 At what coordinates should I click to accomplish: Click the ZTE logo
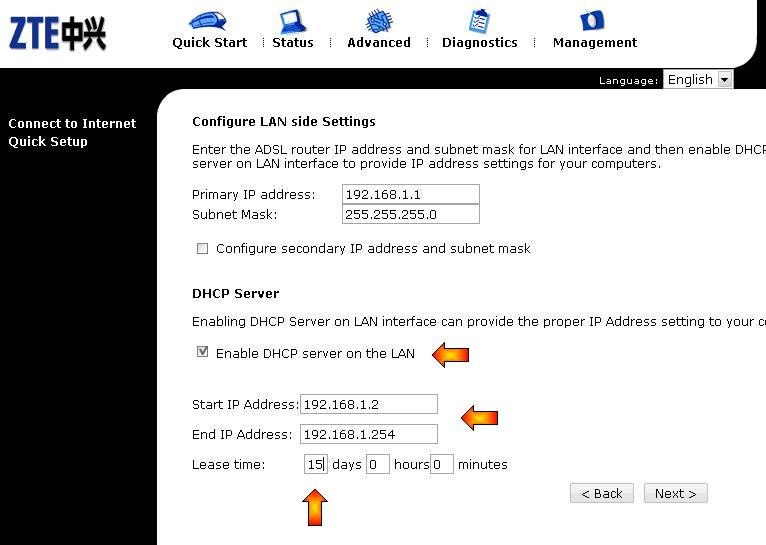[57, 33]
